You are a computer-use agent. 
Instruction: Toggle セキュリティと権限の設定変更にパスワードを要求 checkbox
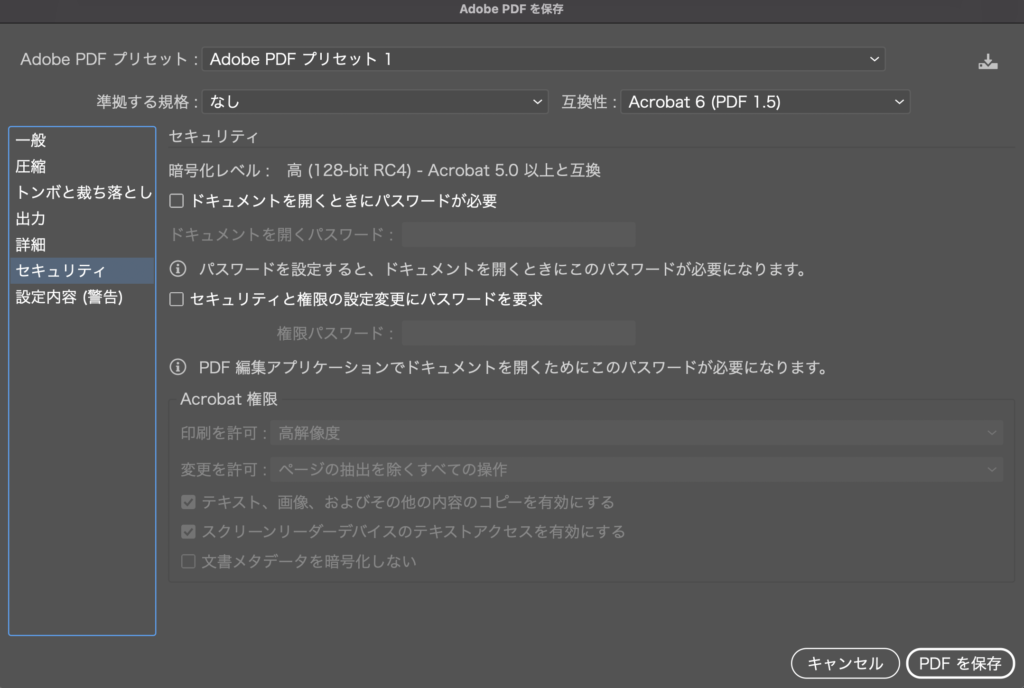tap(177, 299)
